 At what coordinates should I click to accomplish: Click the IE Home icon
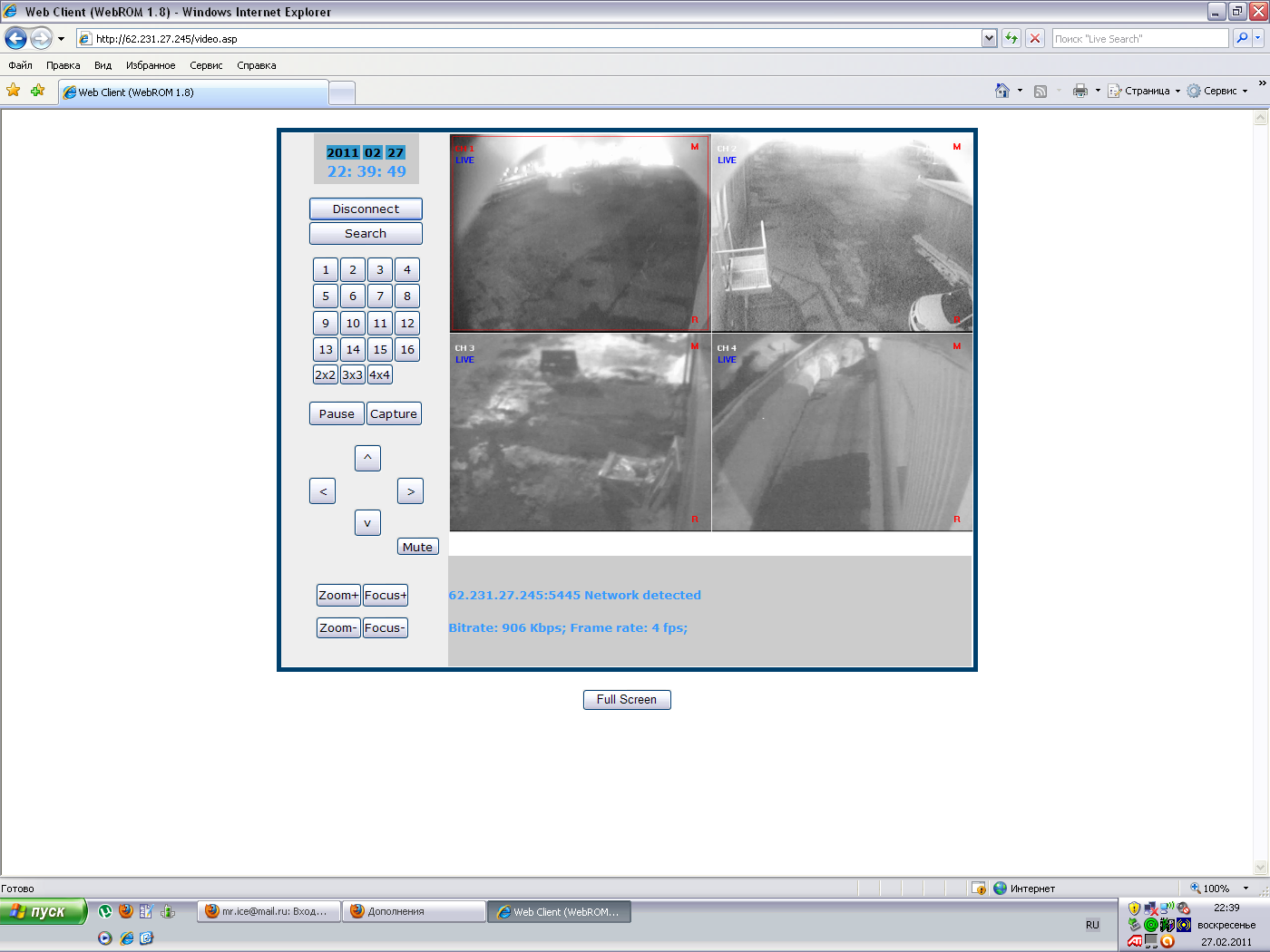pyautogui.click(x=1001, y=91)
